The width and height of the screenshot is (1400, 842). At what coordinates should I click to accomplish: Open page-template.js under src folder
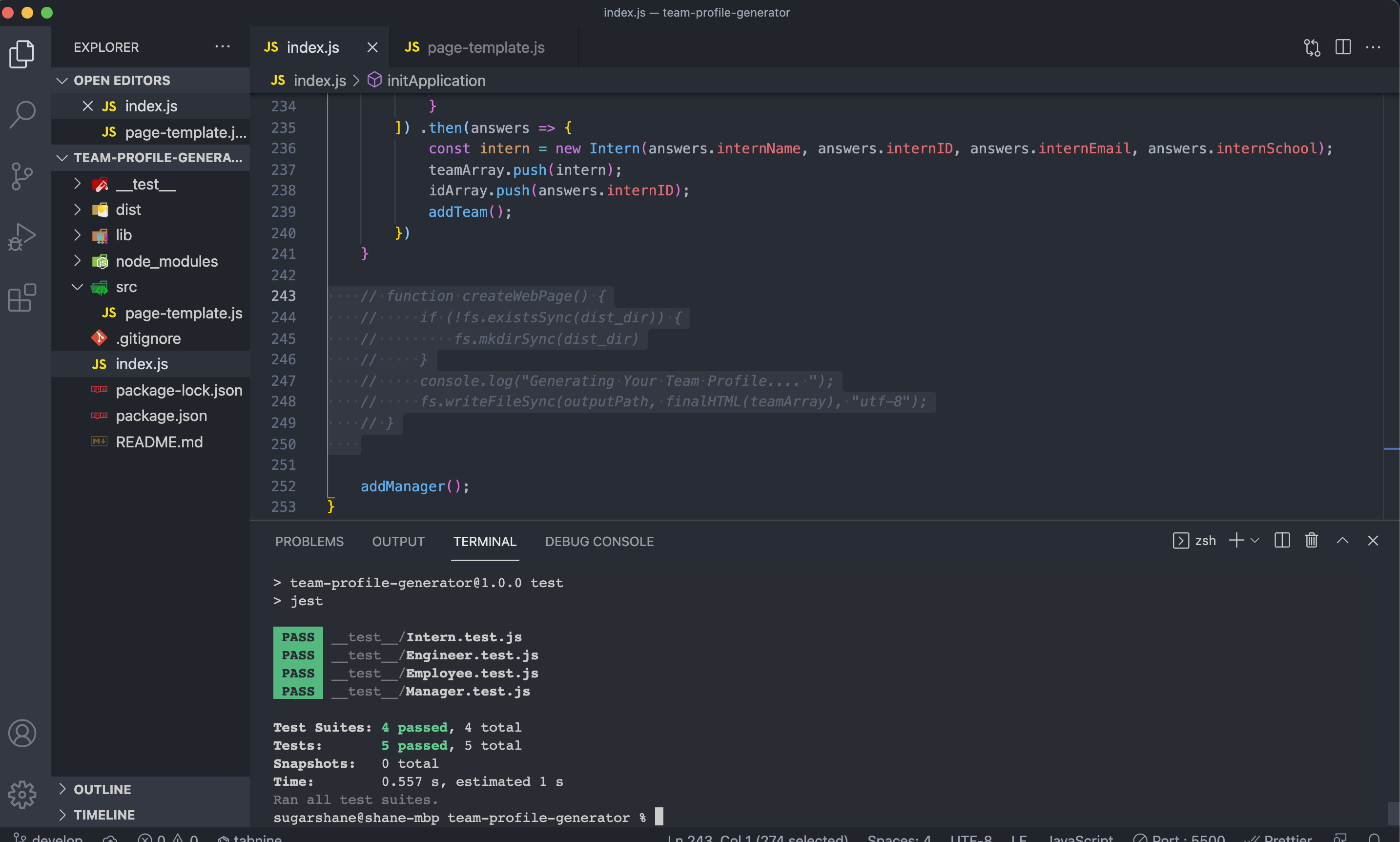coord(150,313)
